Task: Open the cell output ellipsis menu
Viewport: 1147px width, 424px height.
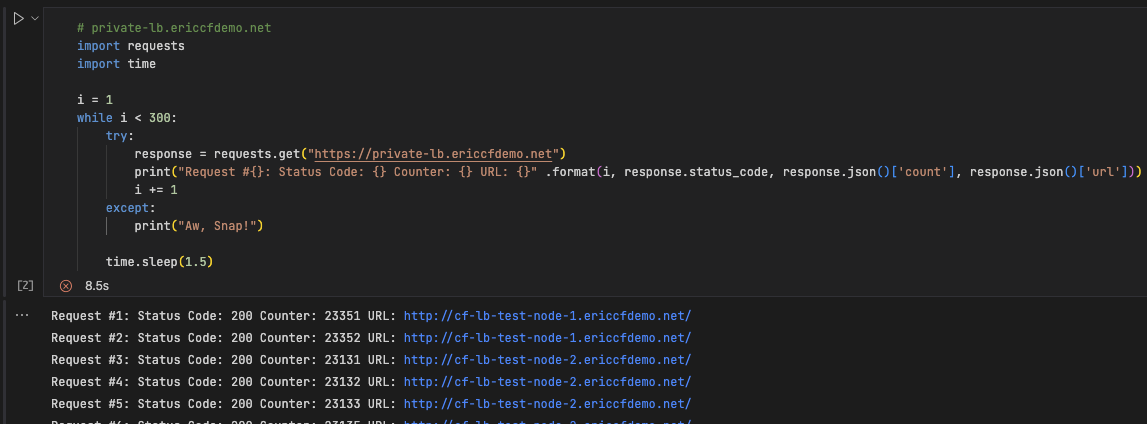Action: 21,315
